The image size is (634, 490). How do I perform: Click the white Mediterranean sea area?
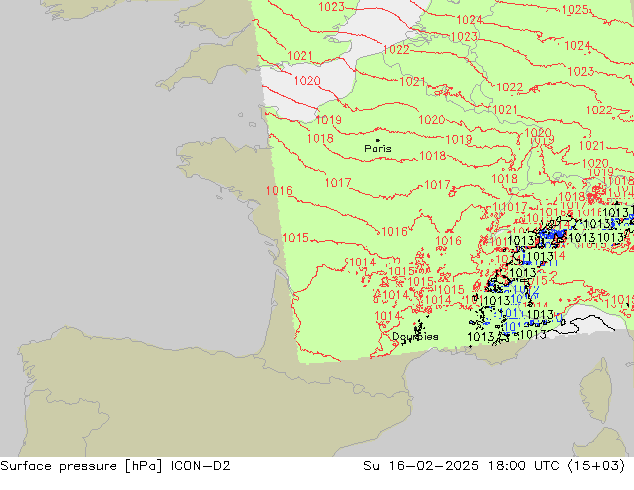tap(590, 324)
